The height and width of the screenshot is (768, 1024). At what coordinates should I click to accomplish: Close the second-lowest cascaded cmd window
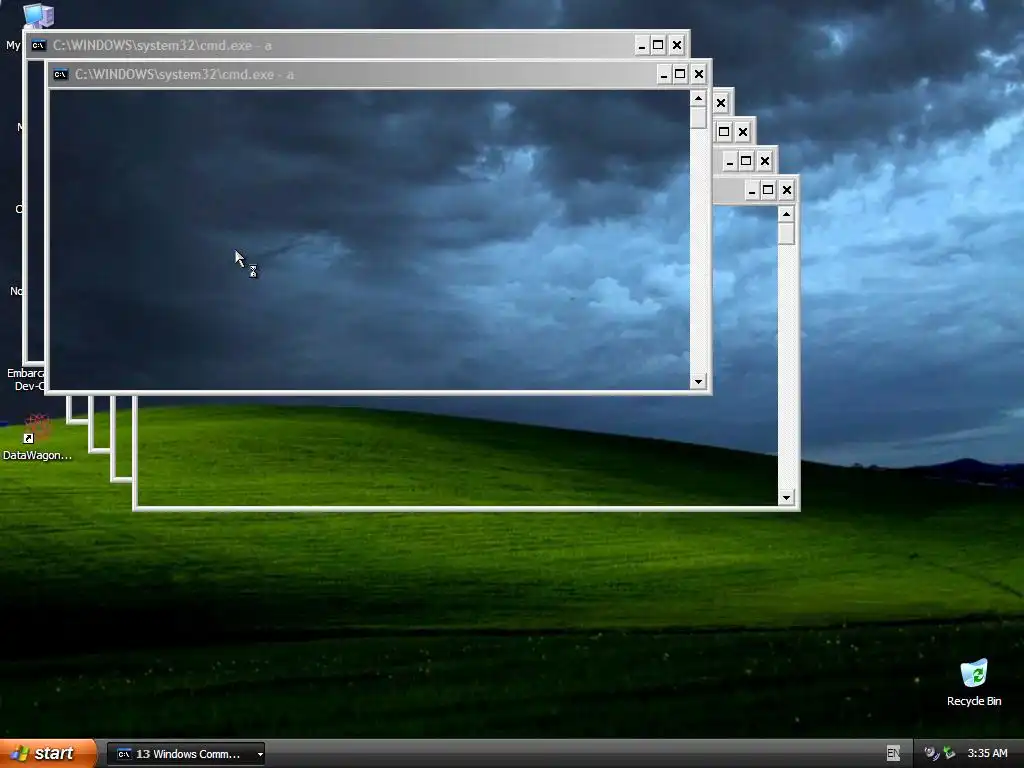[x=765, y=161]
